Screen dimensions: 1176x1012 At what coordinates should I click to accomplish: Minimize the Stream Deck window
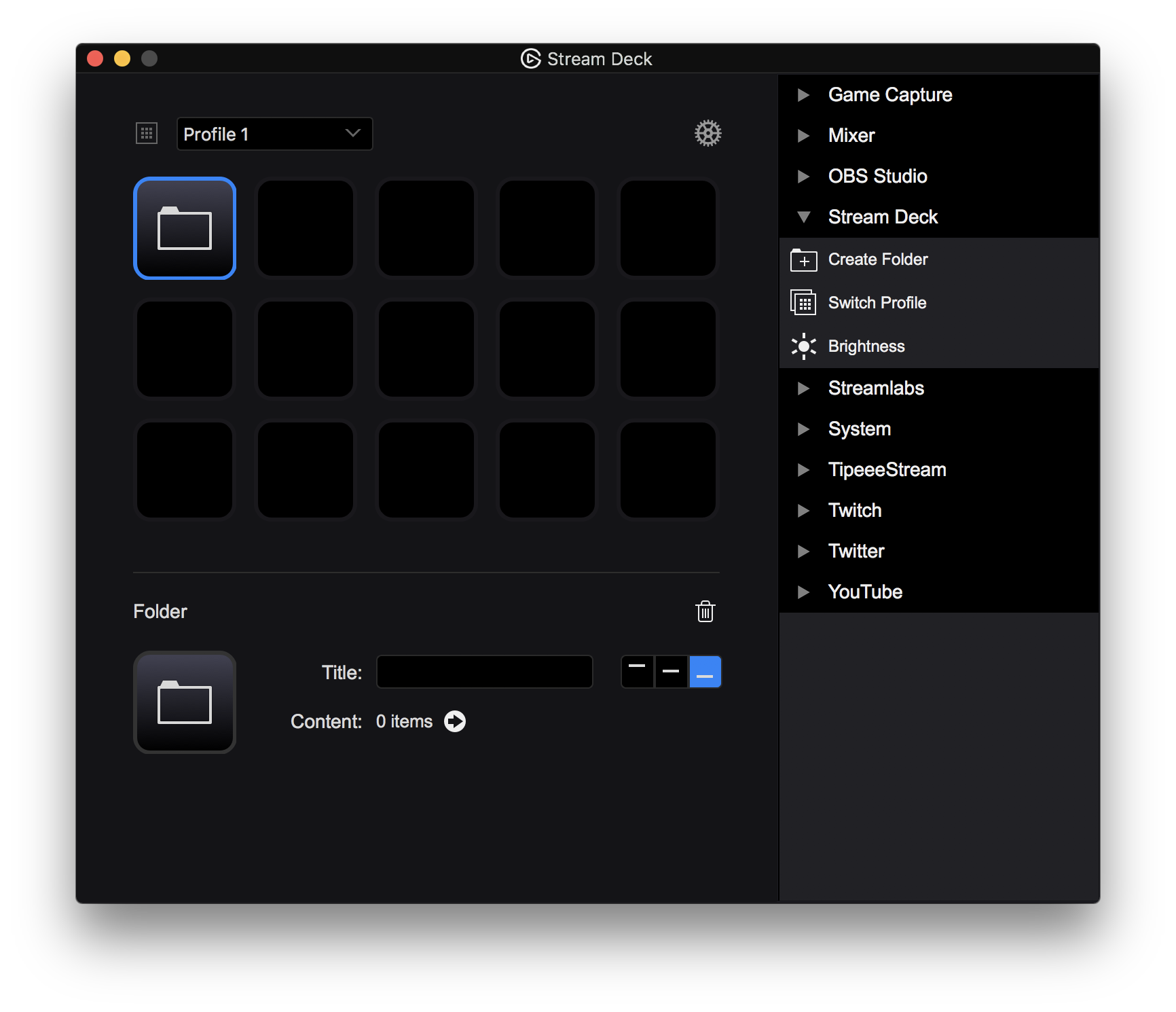point(122,58)
